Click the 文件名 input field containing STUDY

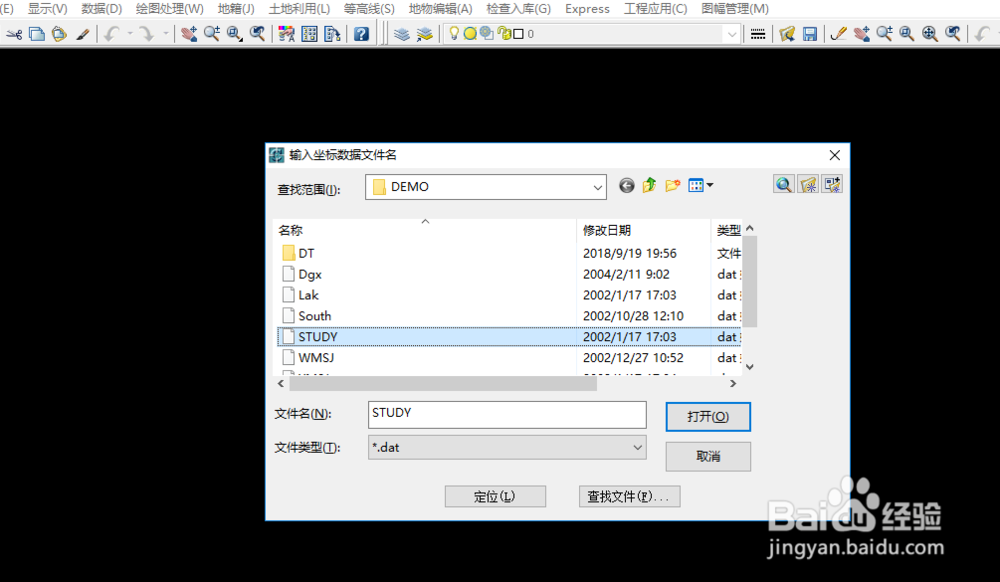(x=507, y=415)
